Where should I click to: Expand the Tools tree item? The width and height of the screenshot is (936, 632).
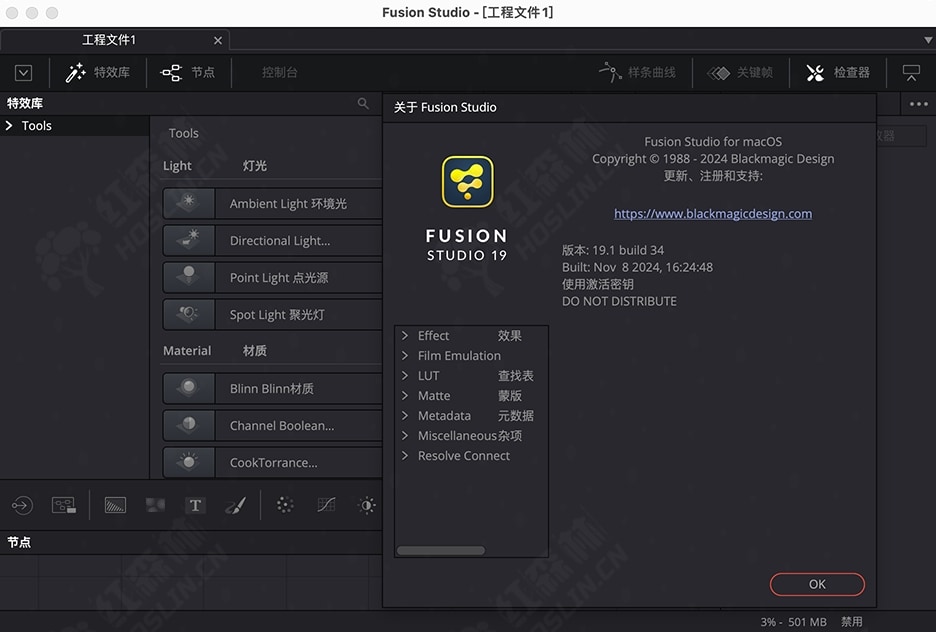point(9,125)
